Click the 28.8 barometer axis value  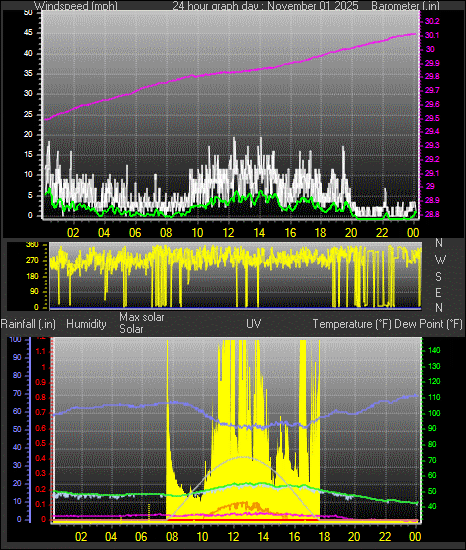tap(432, 214)
